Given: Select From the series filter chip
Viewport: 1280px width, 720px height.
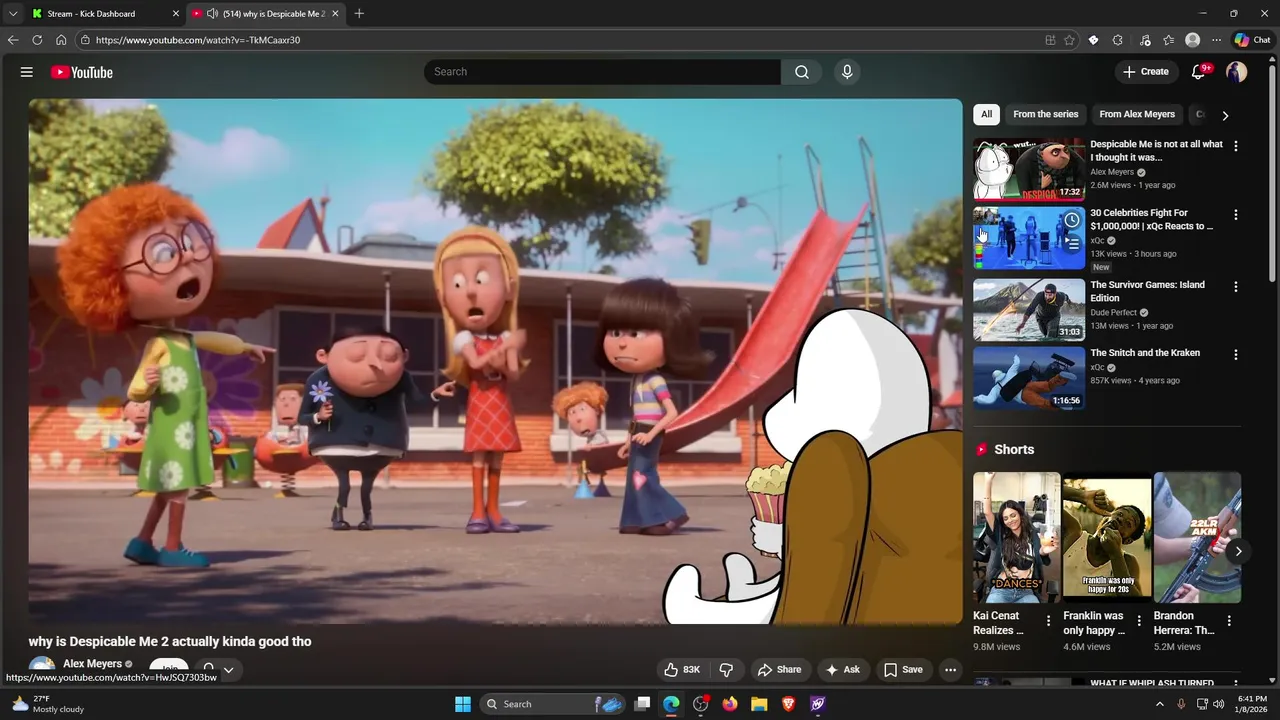Looking at the screenshot, I should pyautogui.click(x=1045, y=114).
